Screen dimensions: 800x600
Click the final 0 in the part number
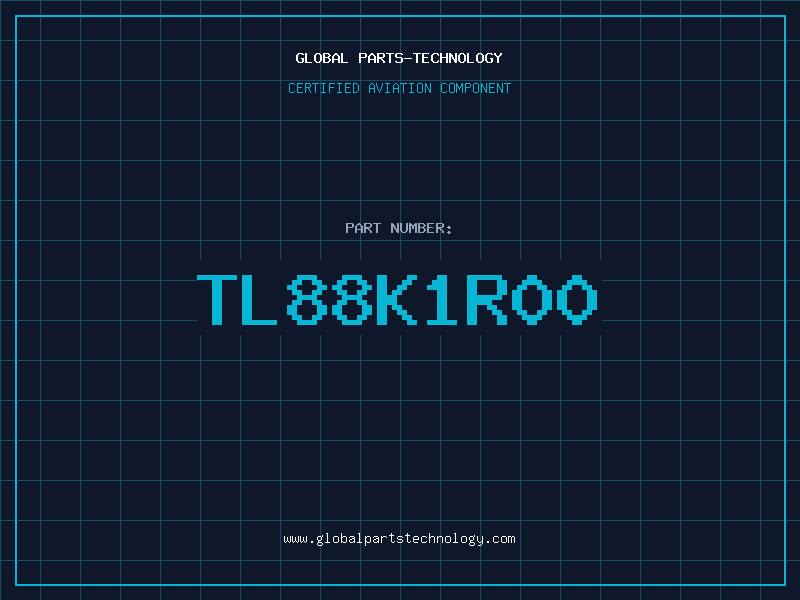[x=577, y=299]
